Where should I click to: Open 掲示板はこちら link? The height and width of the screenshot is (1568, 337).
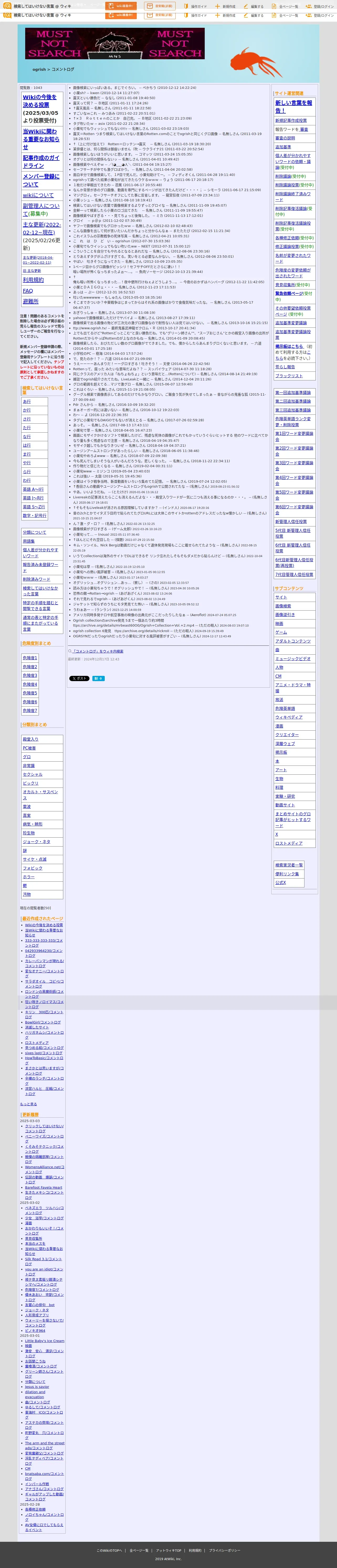[289, 346]
